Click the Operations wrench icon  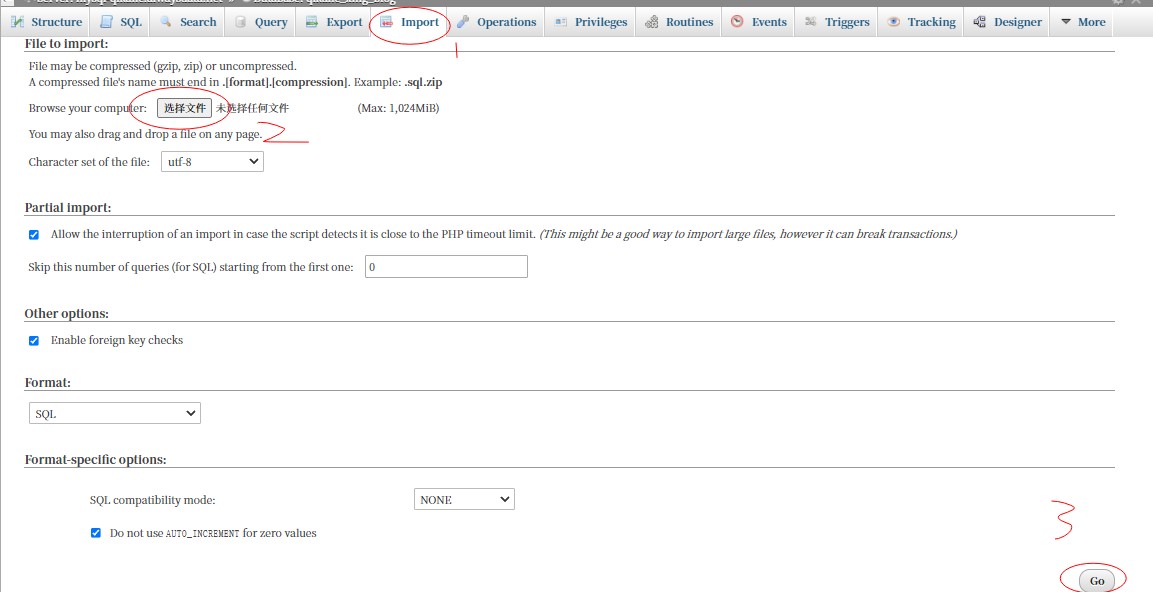click(463, 22)
